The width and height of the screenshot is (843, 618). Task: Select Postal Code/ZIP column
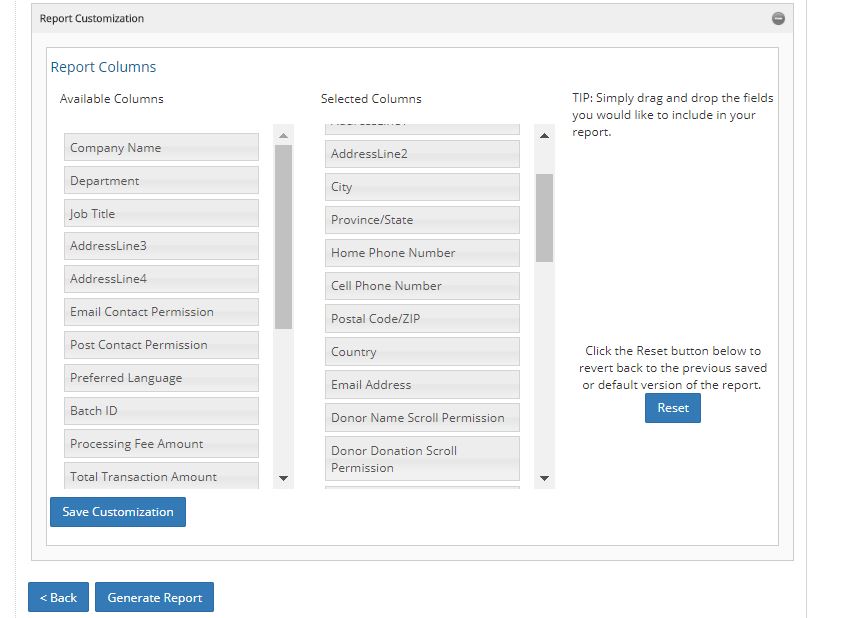click(422, 318)
